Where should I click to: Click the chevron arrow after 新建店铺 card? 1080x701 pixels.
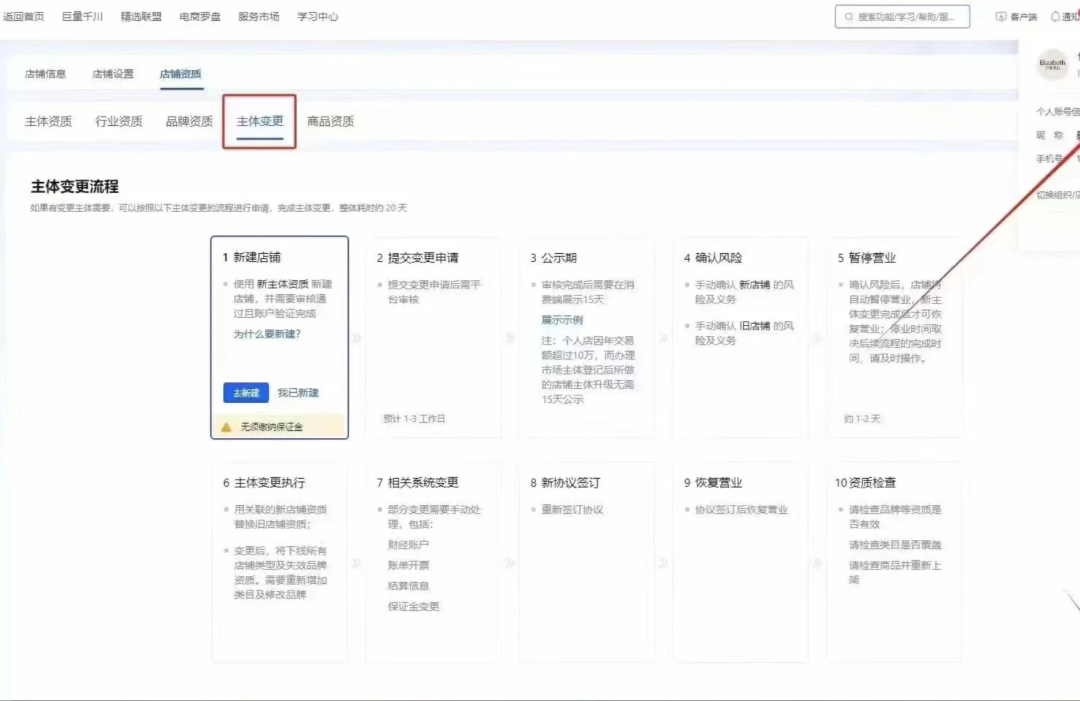(355, 338)
